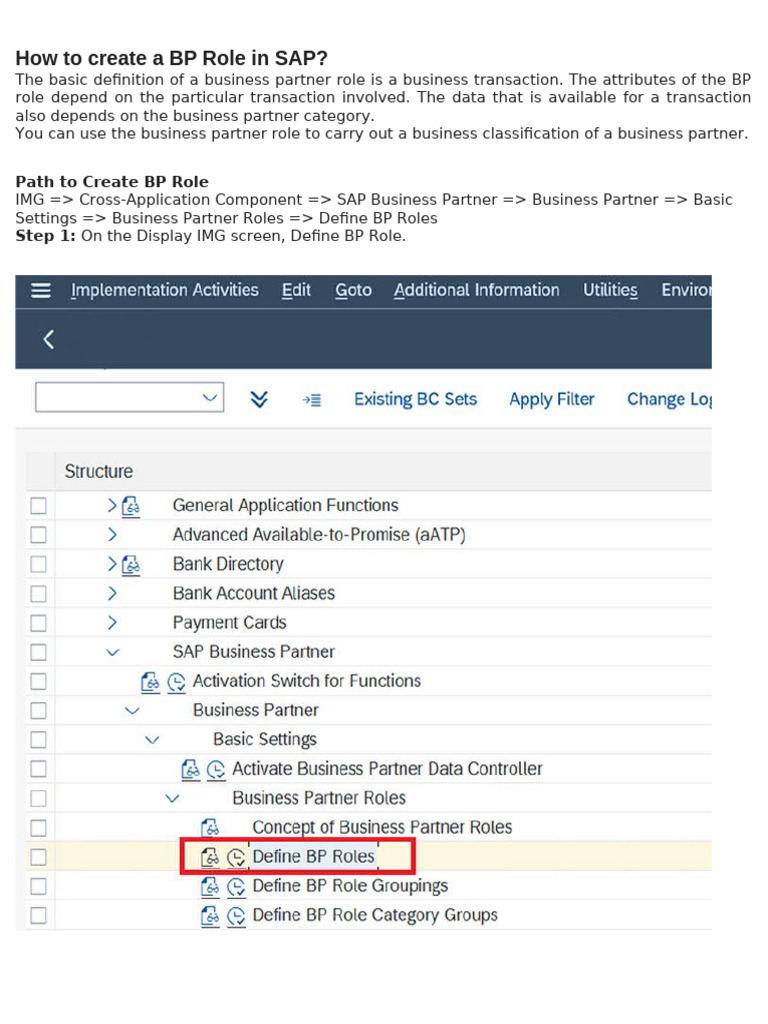
Task: Execute activity icon for Define BP Role Category Groups
Action: click(x=236, y=916)
